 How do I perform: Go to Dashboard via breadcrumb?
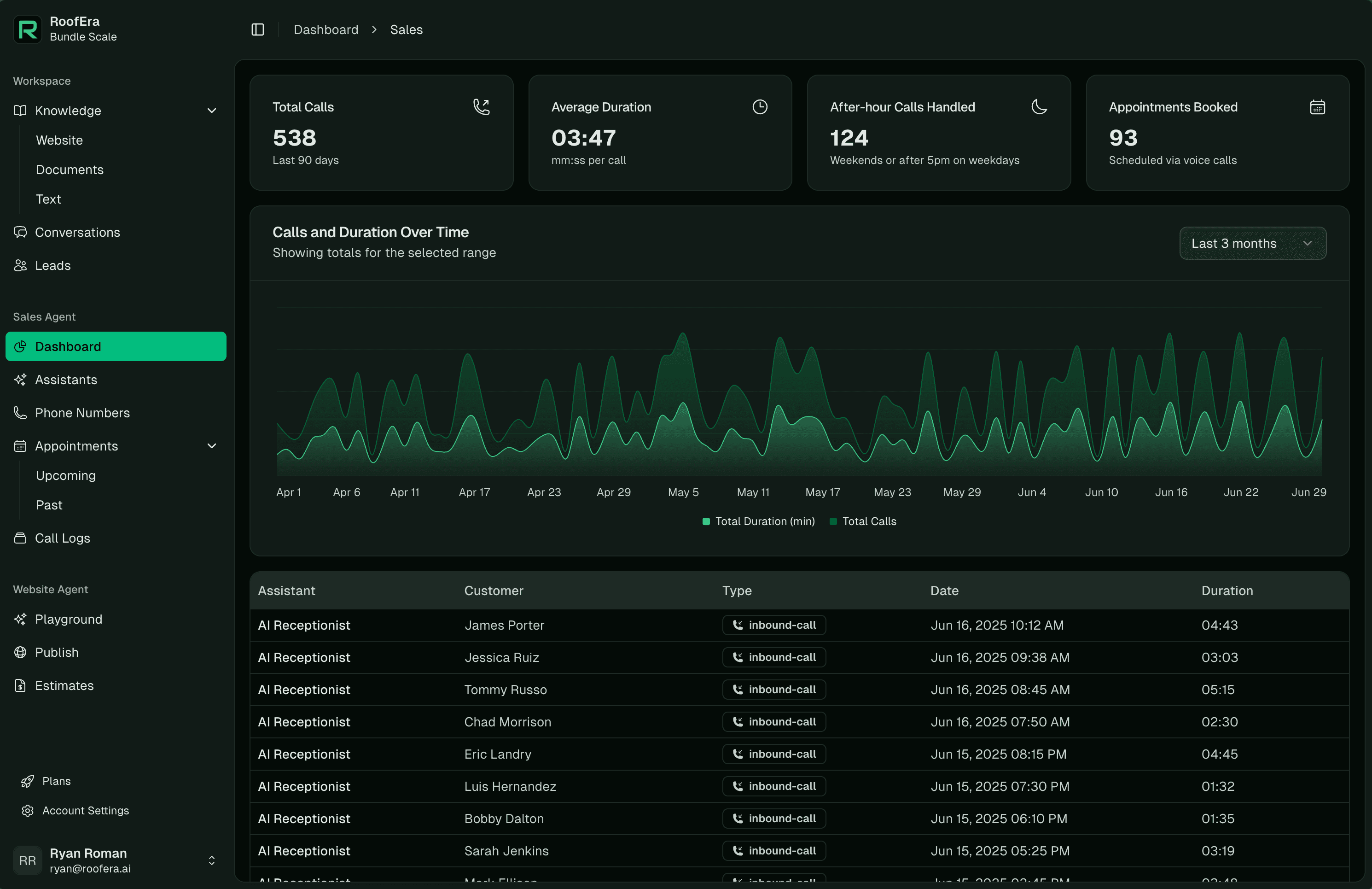point(326,29)
